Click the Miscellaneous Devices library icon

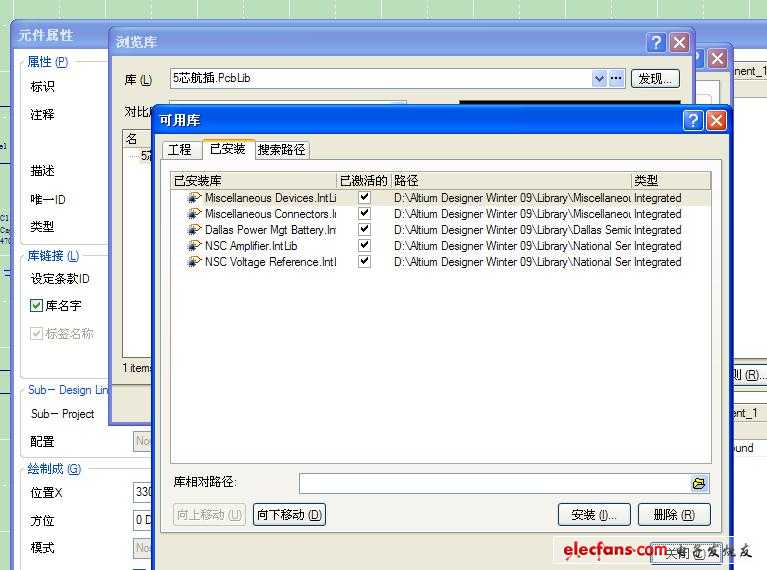point(194,198)
